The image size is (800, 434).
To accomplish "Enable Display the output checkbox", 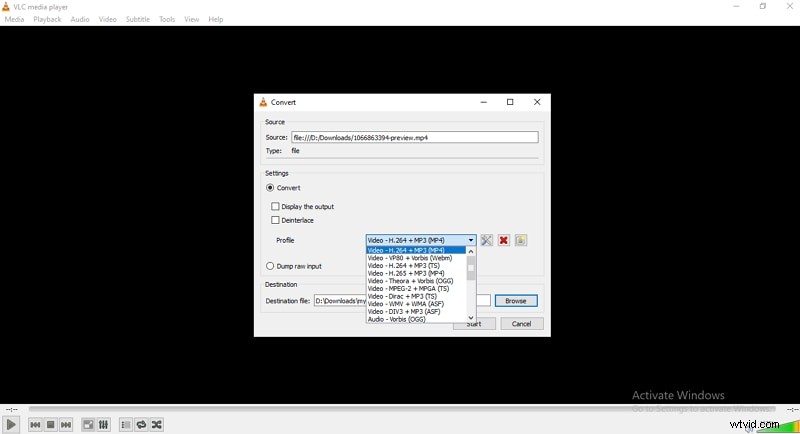I will pyautogui.click(x=276, y=207).
